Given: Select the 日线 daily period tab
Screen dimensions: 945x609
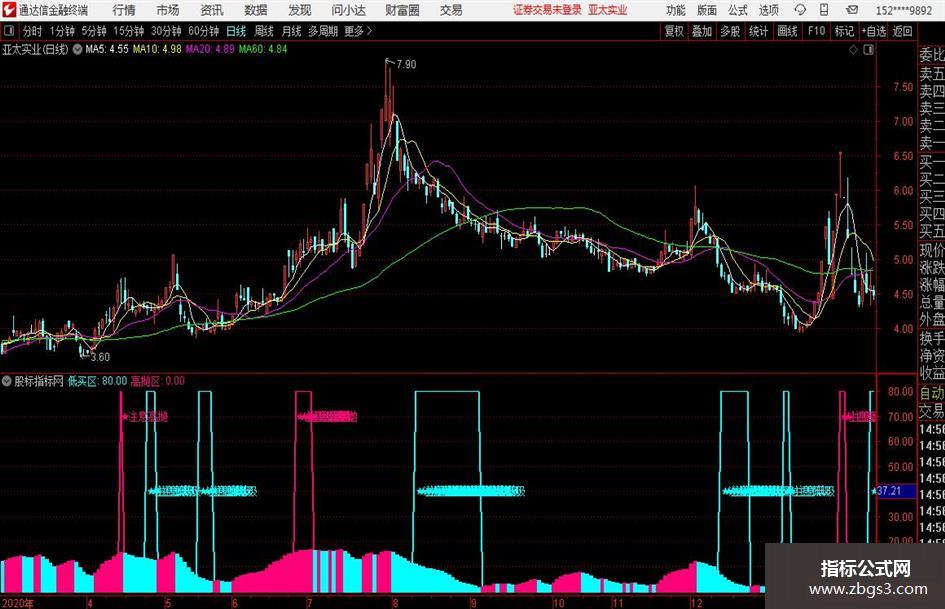Looking at the screenshot, I should (x=236, y=31).
